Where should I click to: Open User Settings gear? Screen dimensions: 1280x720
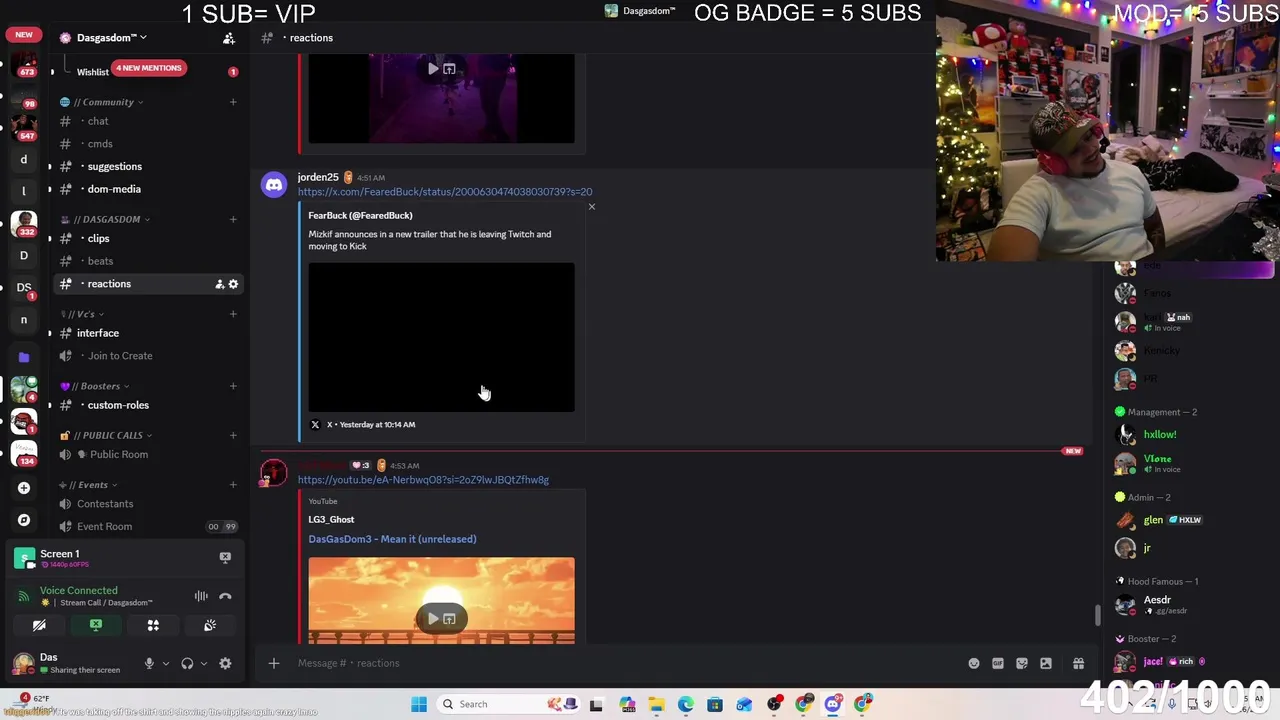(225, 663)
